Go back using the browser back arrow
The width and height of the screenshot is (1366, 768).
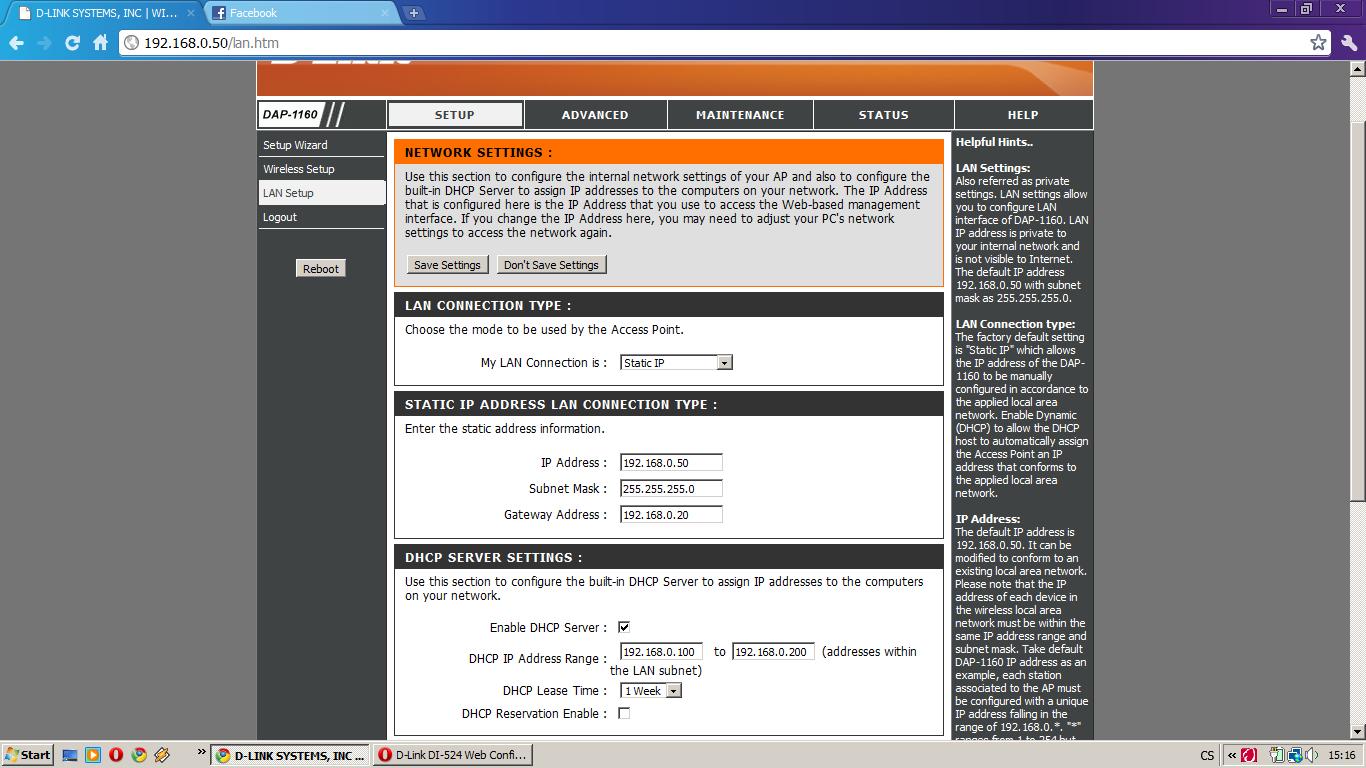pyautogui.click(x=16, y=43)
